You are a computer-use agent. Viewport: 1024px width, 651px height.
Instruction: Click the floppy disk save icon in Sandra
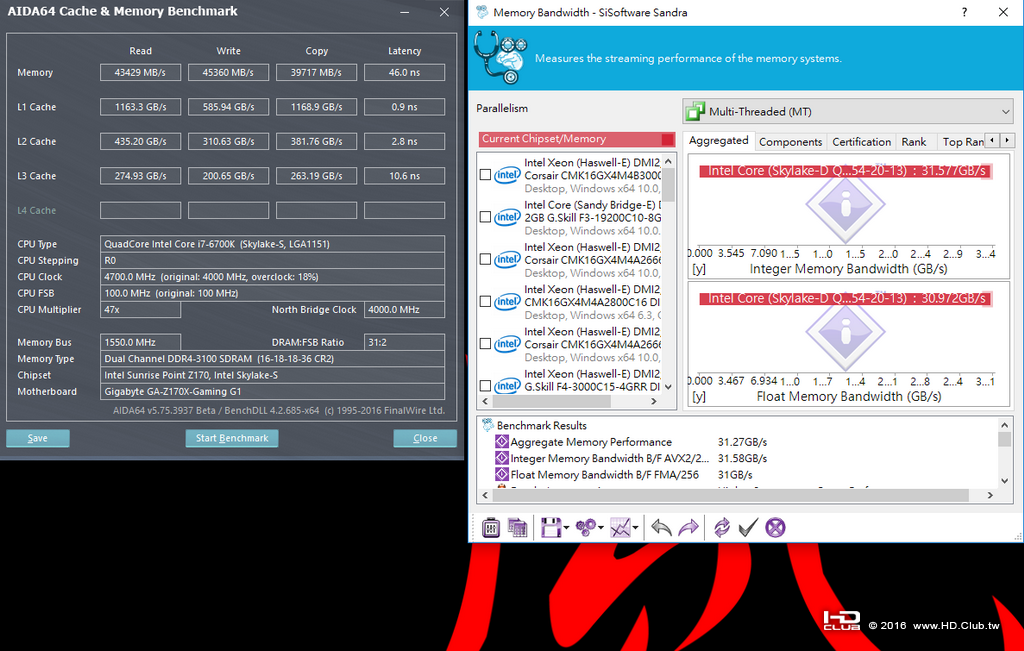click(x=551, y=528)
